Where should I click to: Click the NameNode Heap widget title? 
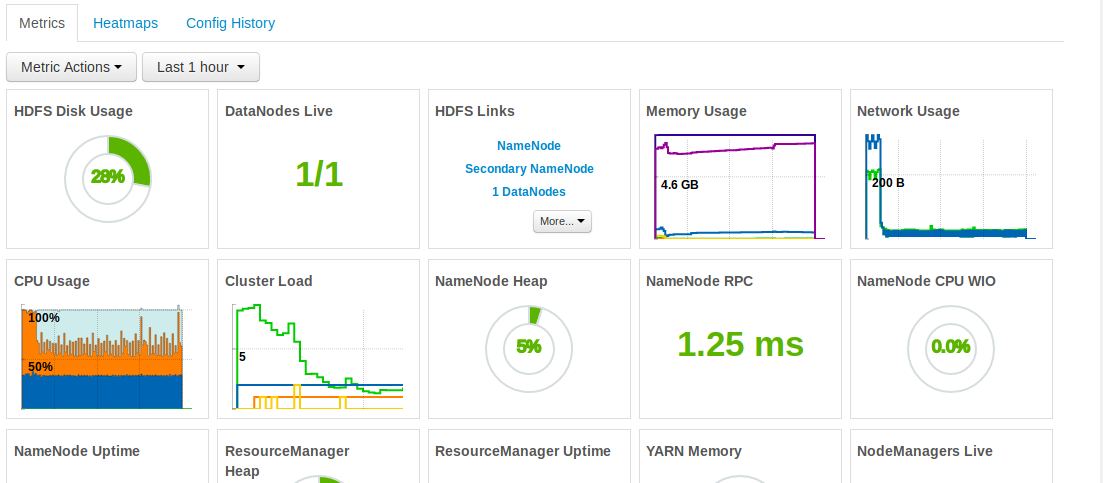(x=491, y=281)
